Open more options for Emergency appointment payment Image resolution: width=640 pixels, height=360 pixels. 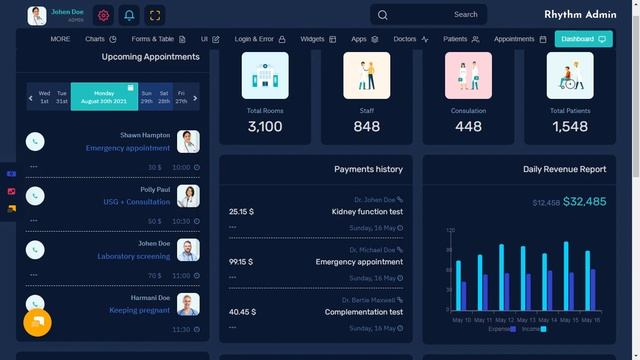click(233, 277)
